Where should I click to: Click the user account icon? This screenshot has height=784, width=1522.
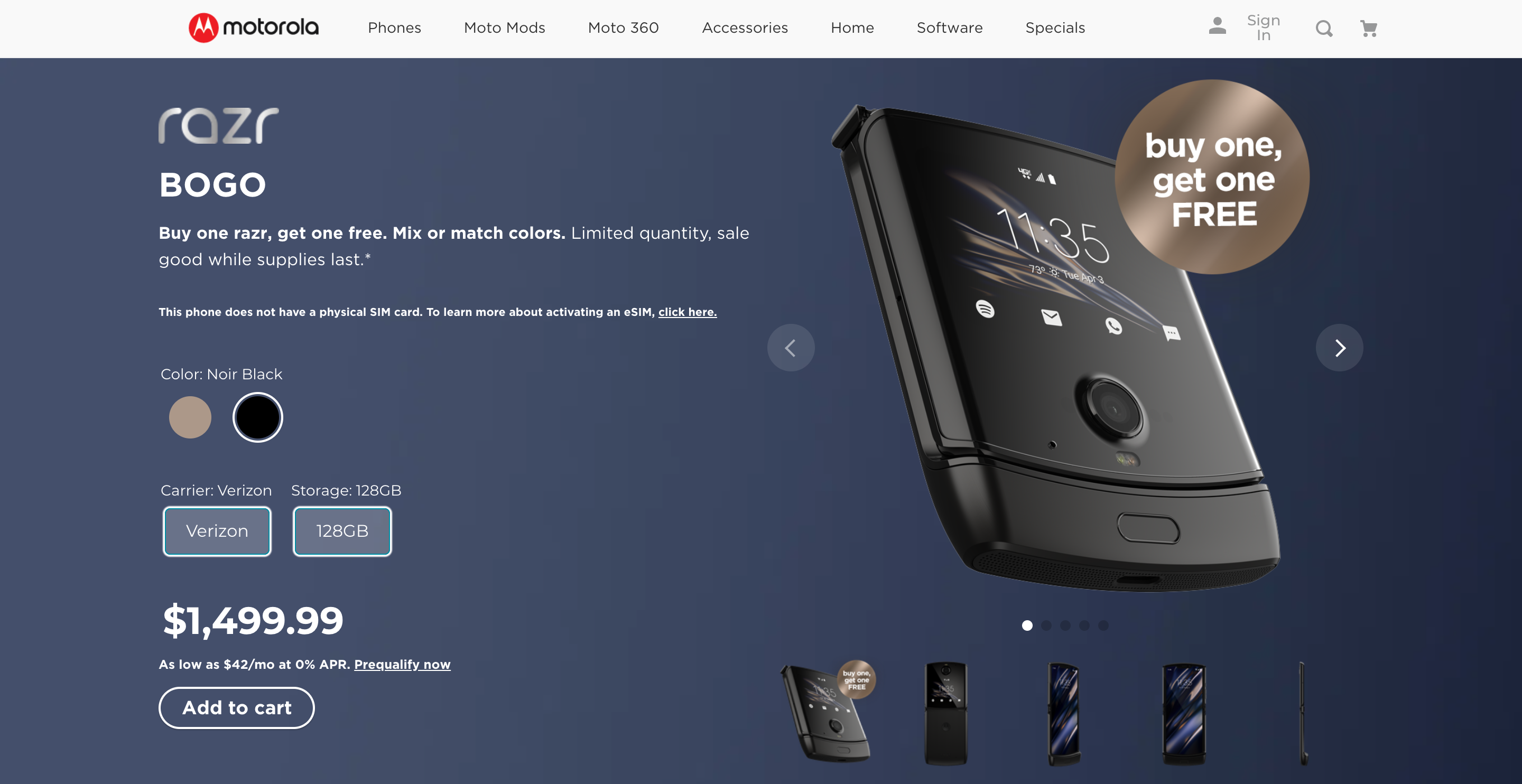[1216, 27]
